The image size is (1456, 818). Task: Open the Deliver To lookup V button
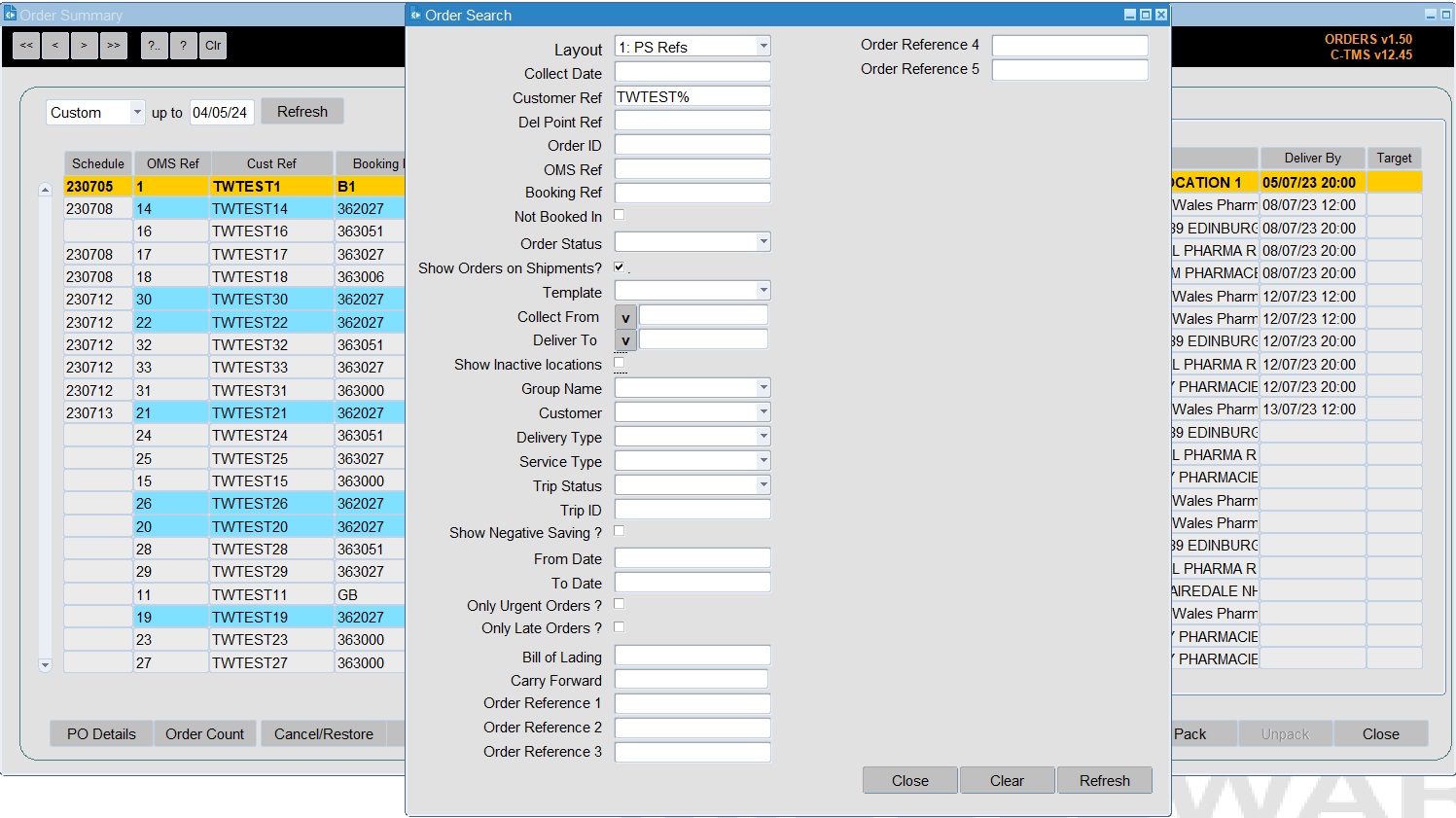[x=625, y=340]
